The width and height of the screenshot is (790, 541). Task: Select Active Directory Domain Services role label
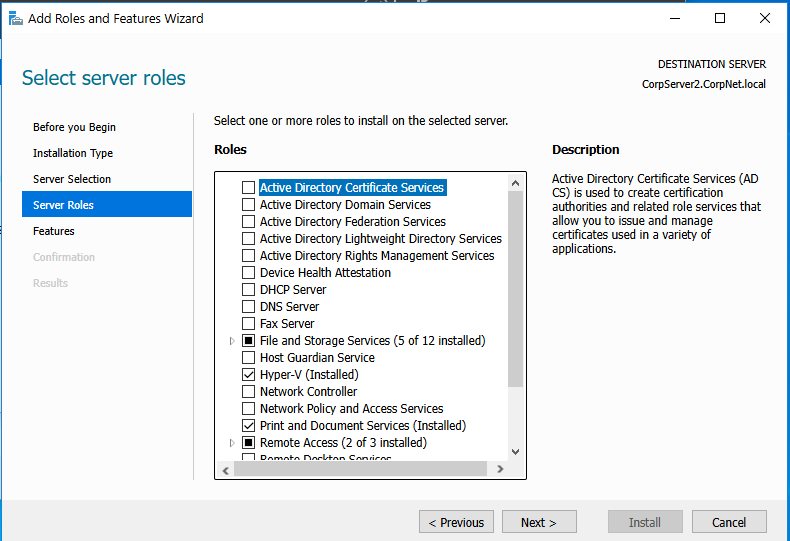coord(345,205)
